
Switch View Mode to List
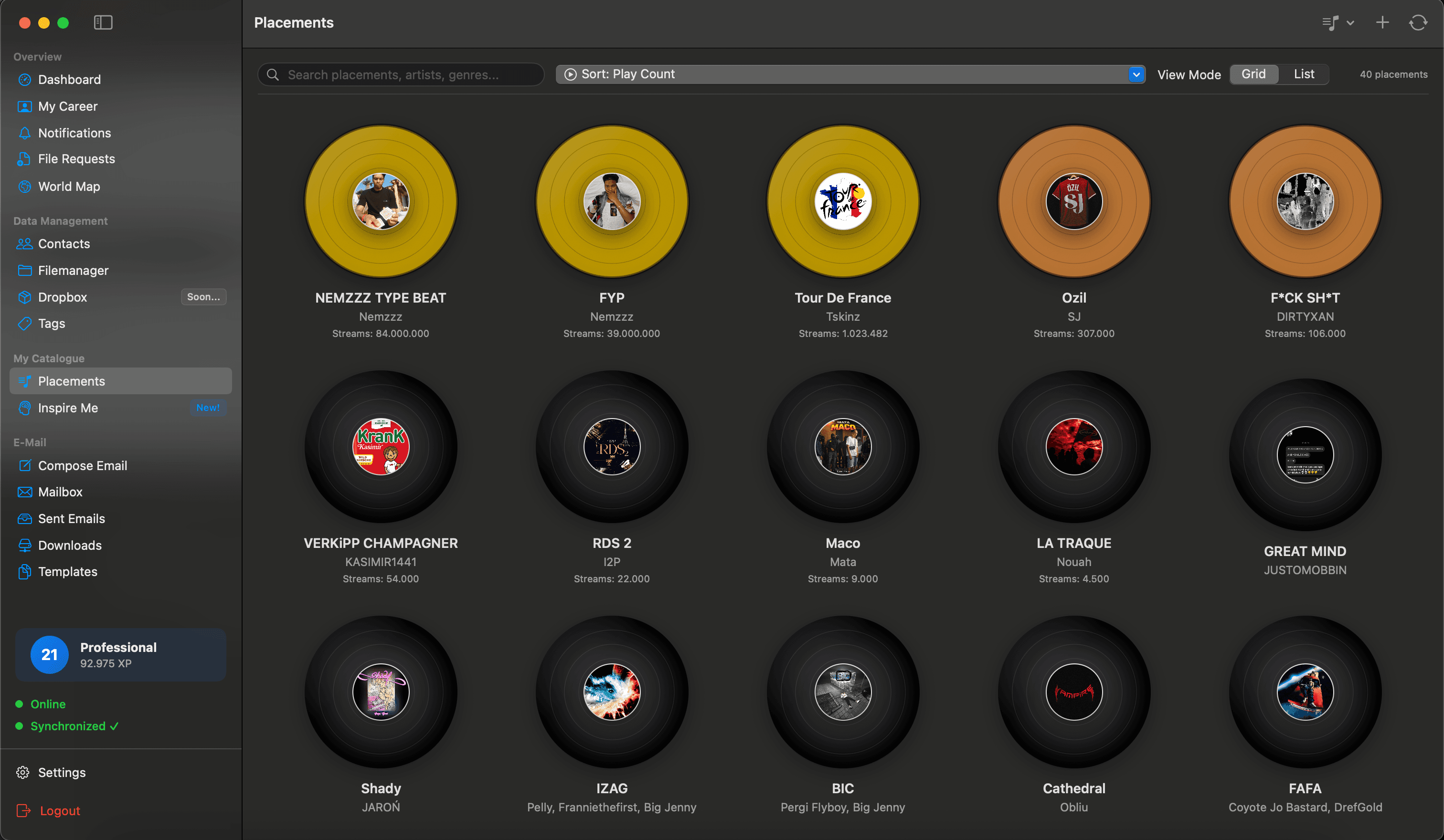pyautogui.click(x=1304, y=74)
